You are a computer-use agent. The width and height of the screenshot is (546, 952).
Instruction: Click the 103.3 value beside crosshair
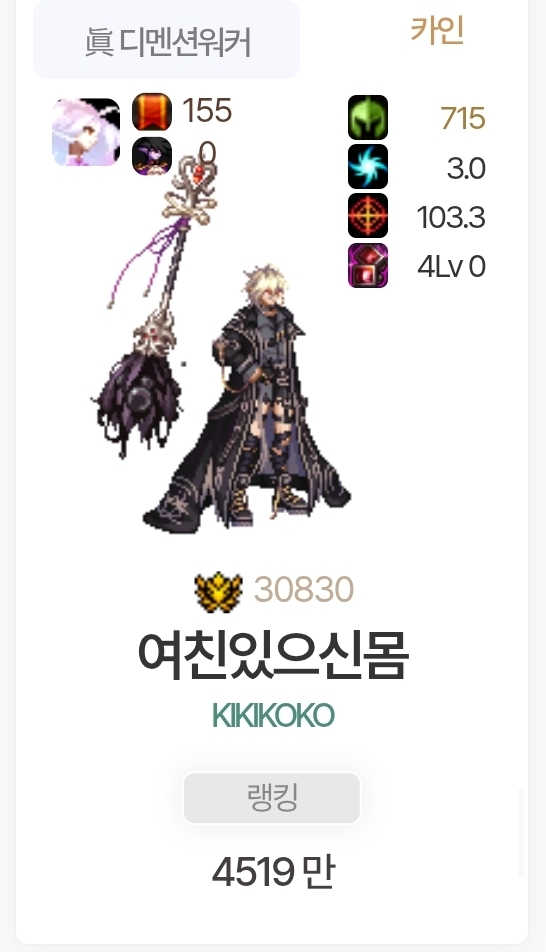tap(451, 217)
